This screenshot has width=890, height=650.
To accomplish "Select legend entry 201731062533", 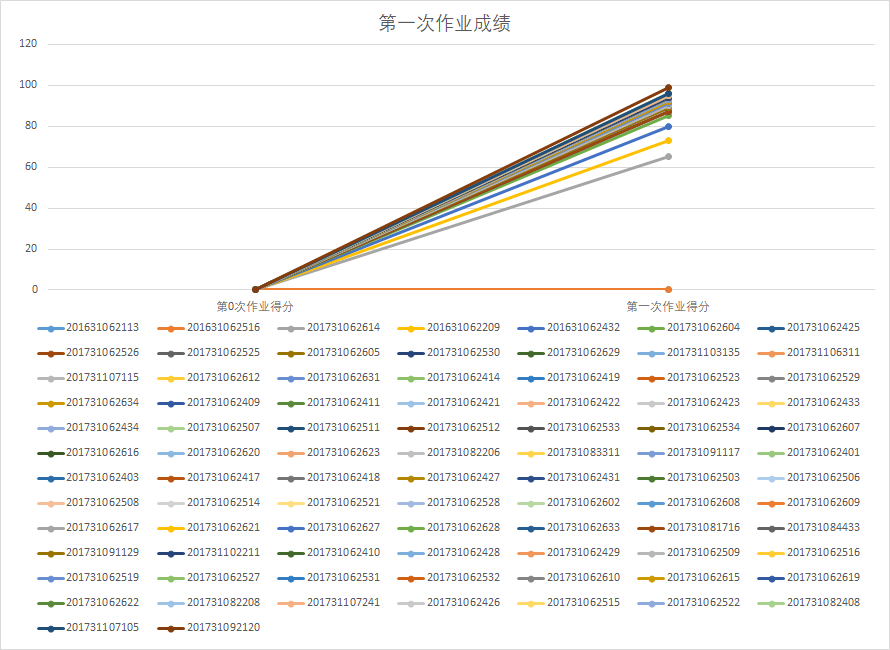I will [569, 427].
